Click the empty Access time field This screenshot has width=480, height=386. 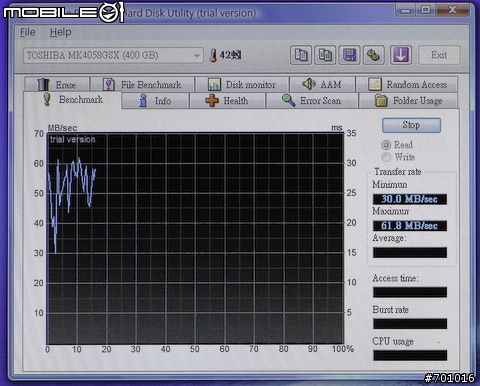pos(410,292)
